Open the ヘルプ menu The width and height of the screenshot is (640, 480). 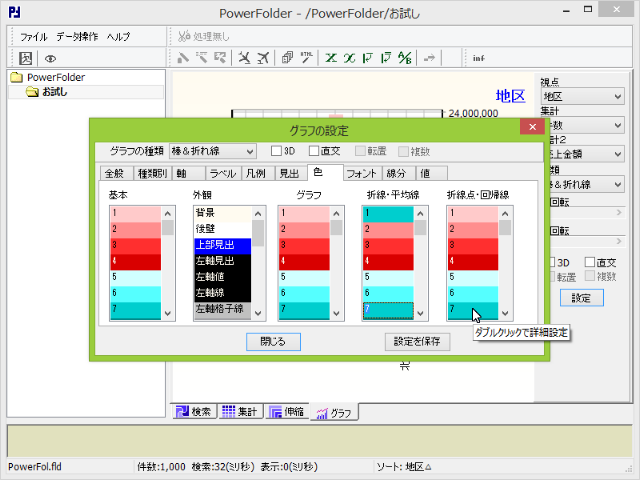click(x=118, y=37)
